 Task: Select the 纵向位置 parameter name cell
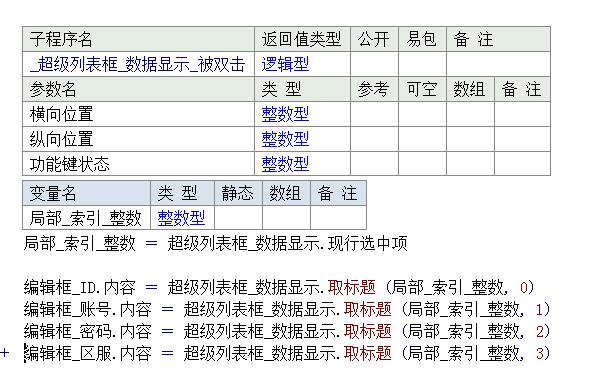click(138, 139)
